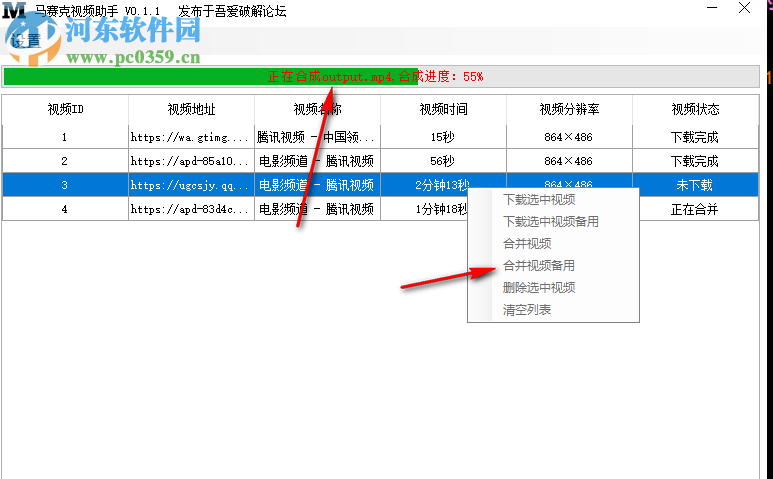Select URL cell https://apd-85a10...
This screenshot has width=773, height=479.
click(191, 161)
